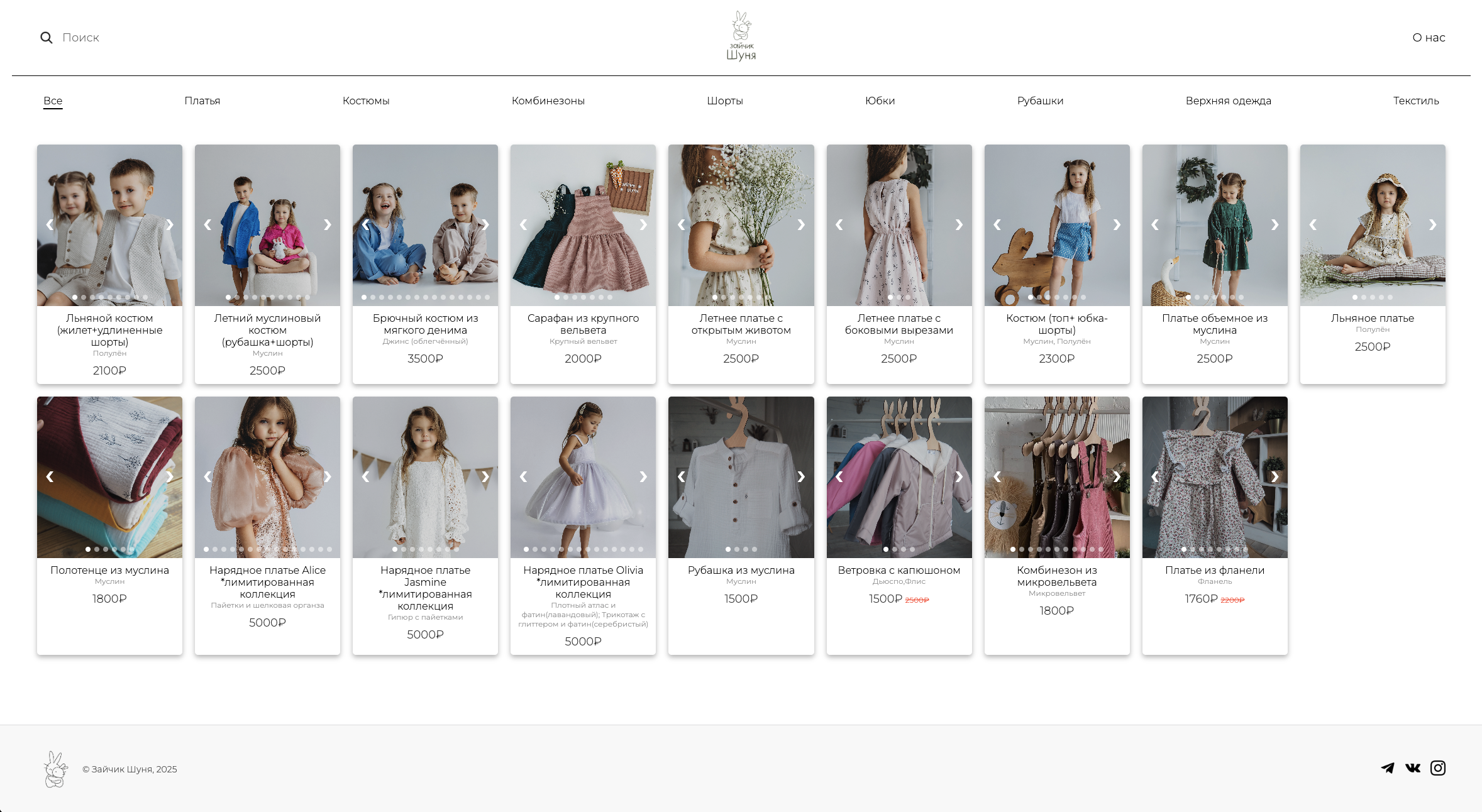Switch to Верхняя одежда category
This screenshot has height=812, width=1482.
coord(1228,101)
